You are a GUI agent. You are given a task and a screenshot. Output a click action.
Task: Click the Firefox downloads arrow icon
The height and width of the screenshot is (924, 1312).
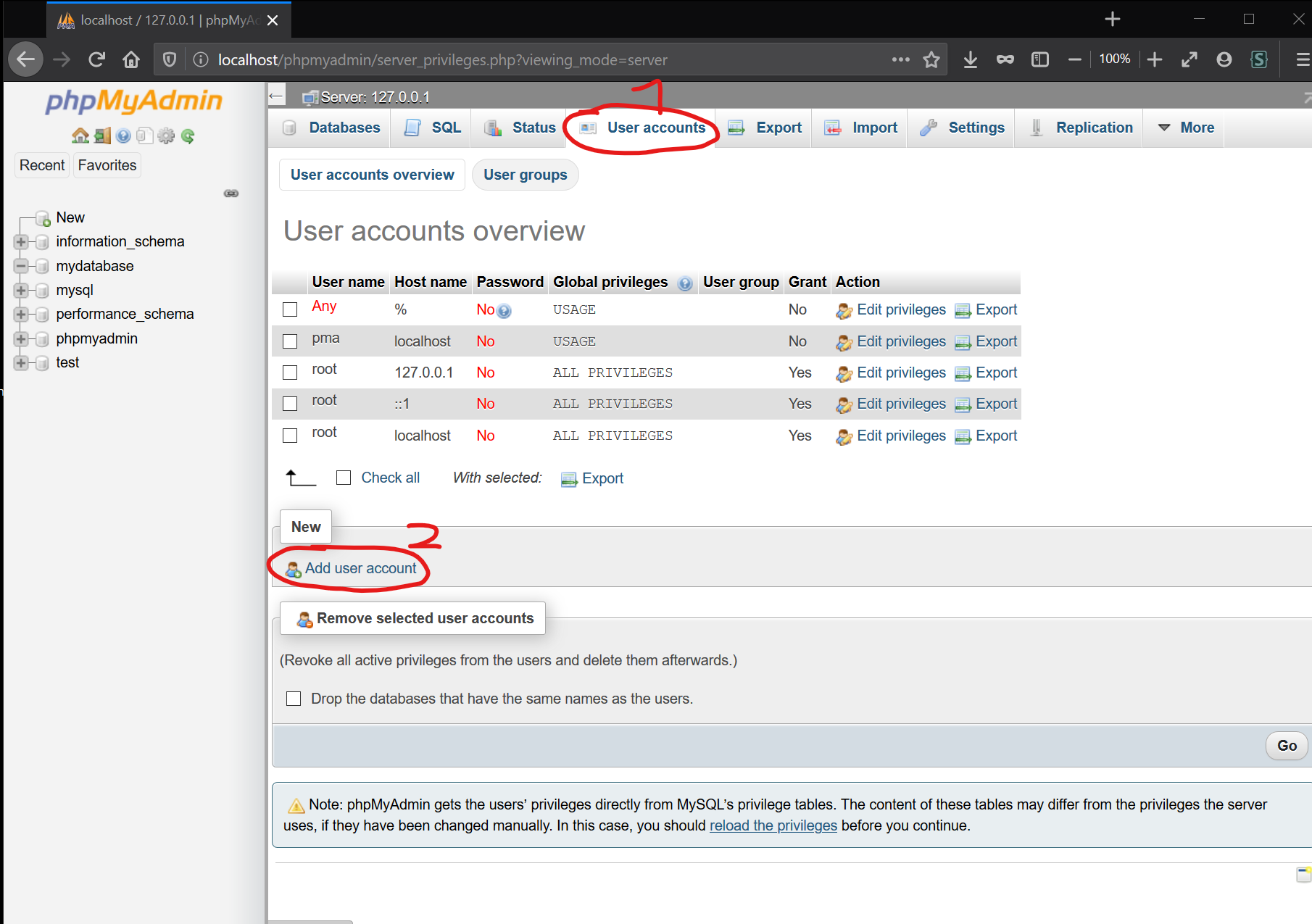(x=971, y=59)
